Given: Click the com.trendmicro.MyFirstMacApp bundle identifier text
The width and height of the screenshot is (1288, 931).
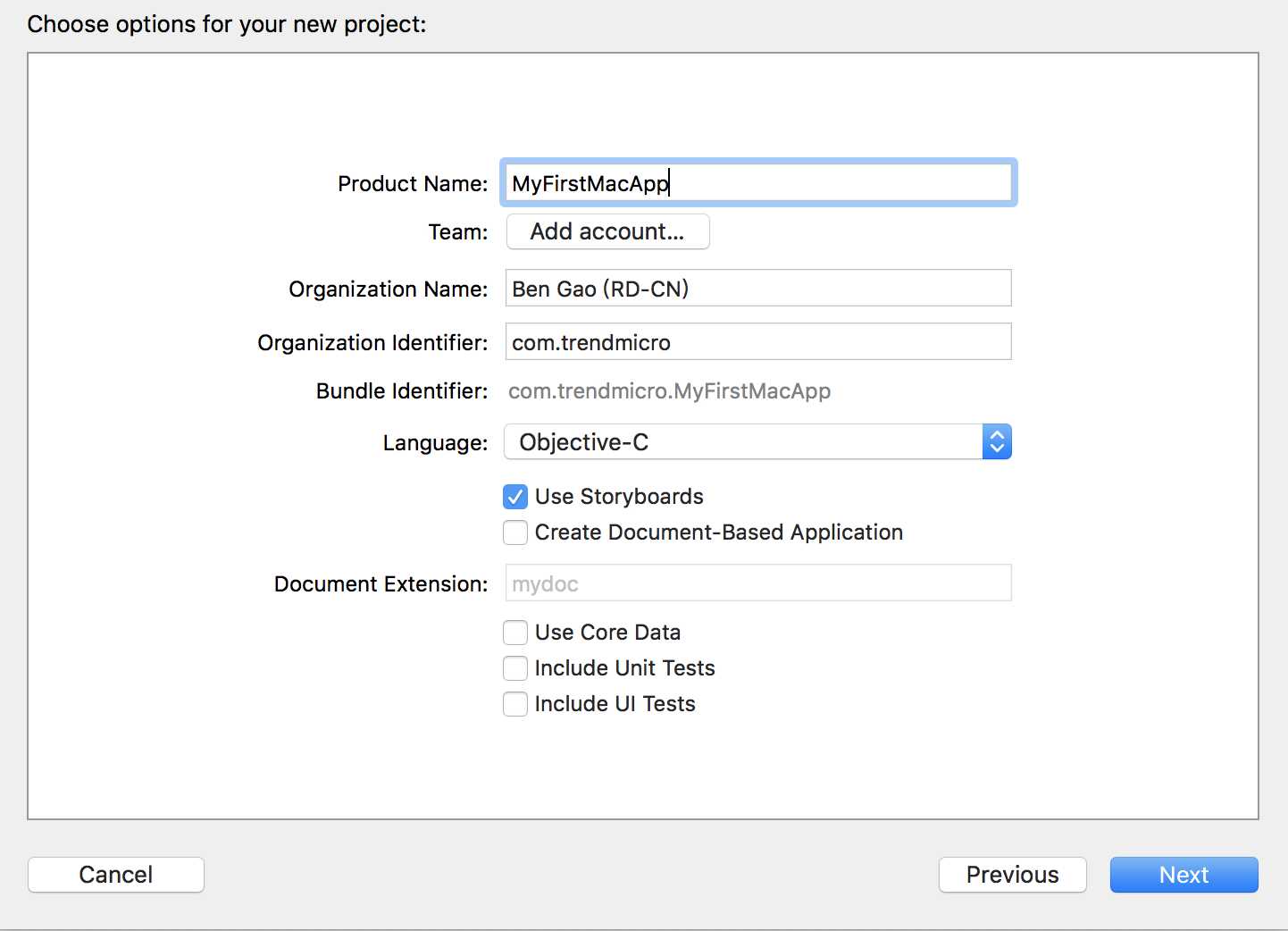Looking at the screenshot, I should tap(670, 391).
